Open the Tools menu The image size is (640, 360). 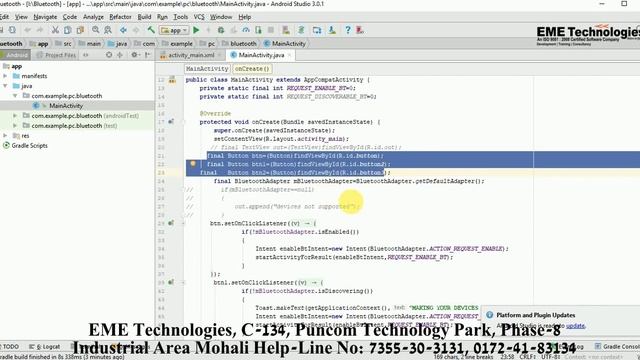tap(180, 17)
